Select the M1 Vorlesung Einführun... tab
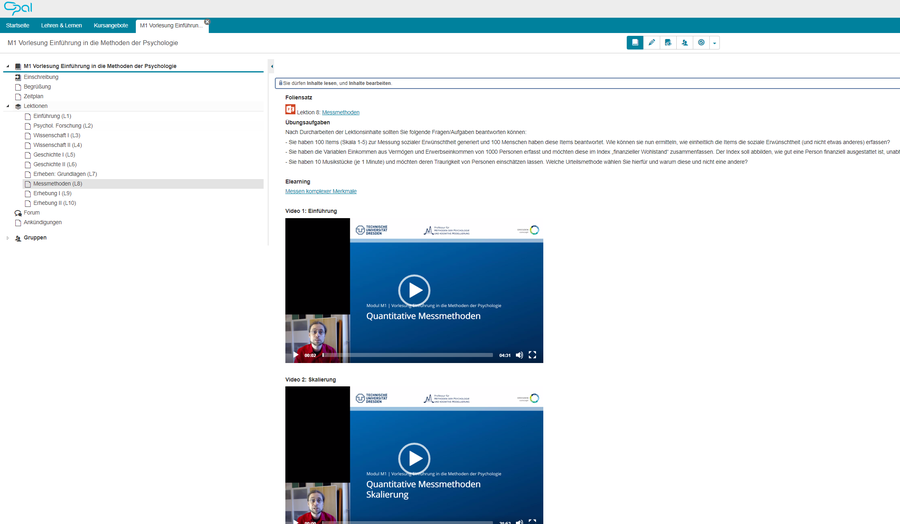 click(x=170, y=25)
